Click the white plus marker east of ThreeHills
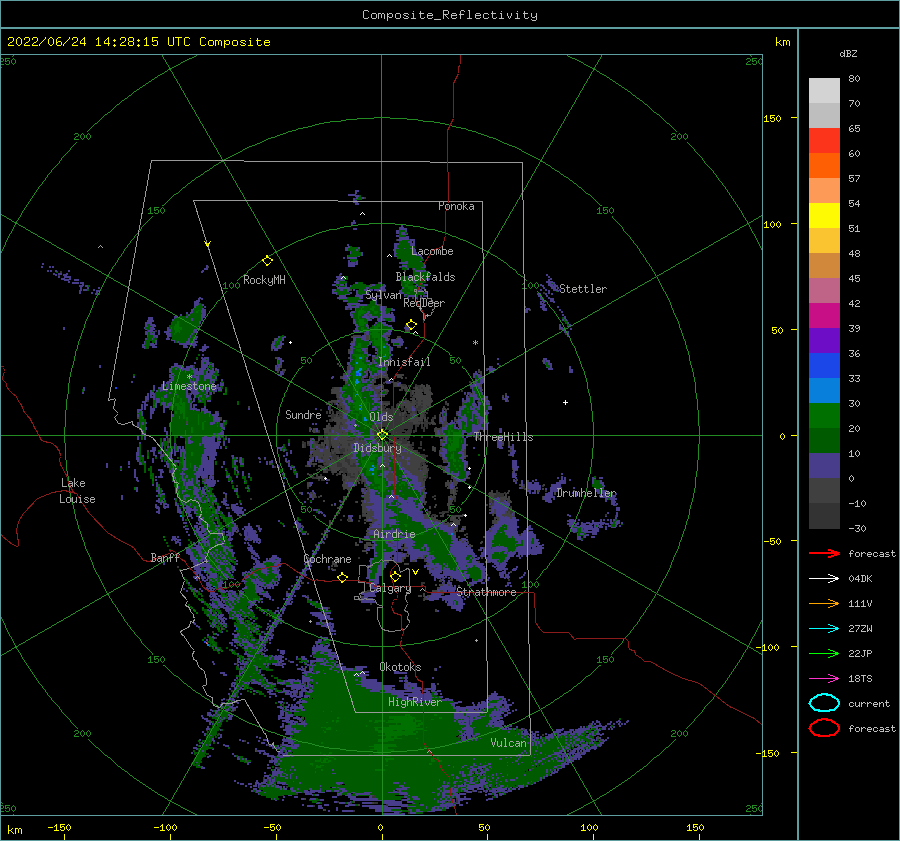Viewport: 900px width, 841px height. (565, 402)
